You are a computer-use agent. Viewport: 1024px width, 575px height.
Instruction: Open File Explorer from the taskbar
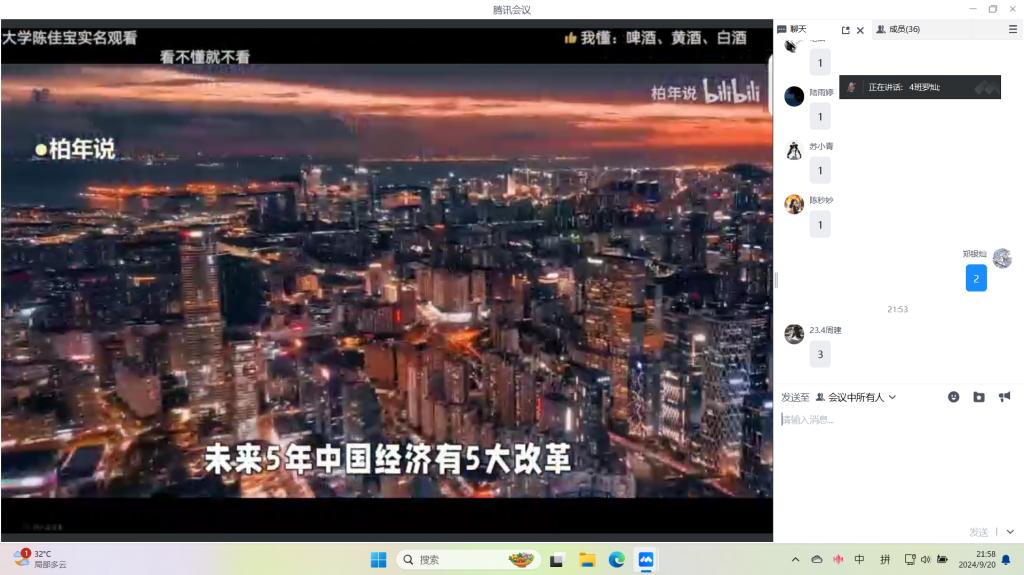tap(588, 560)
